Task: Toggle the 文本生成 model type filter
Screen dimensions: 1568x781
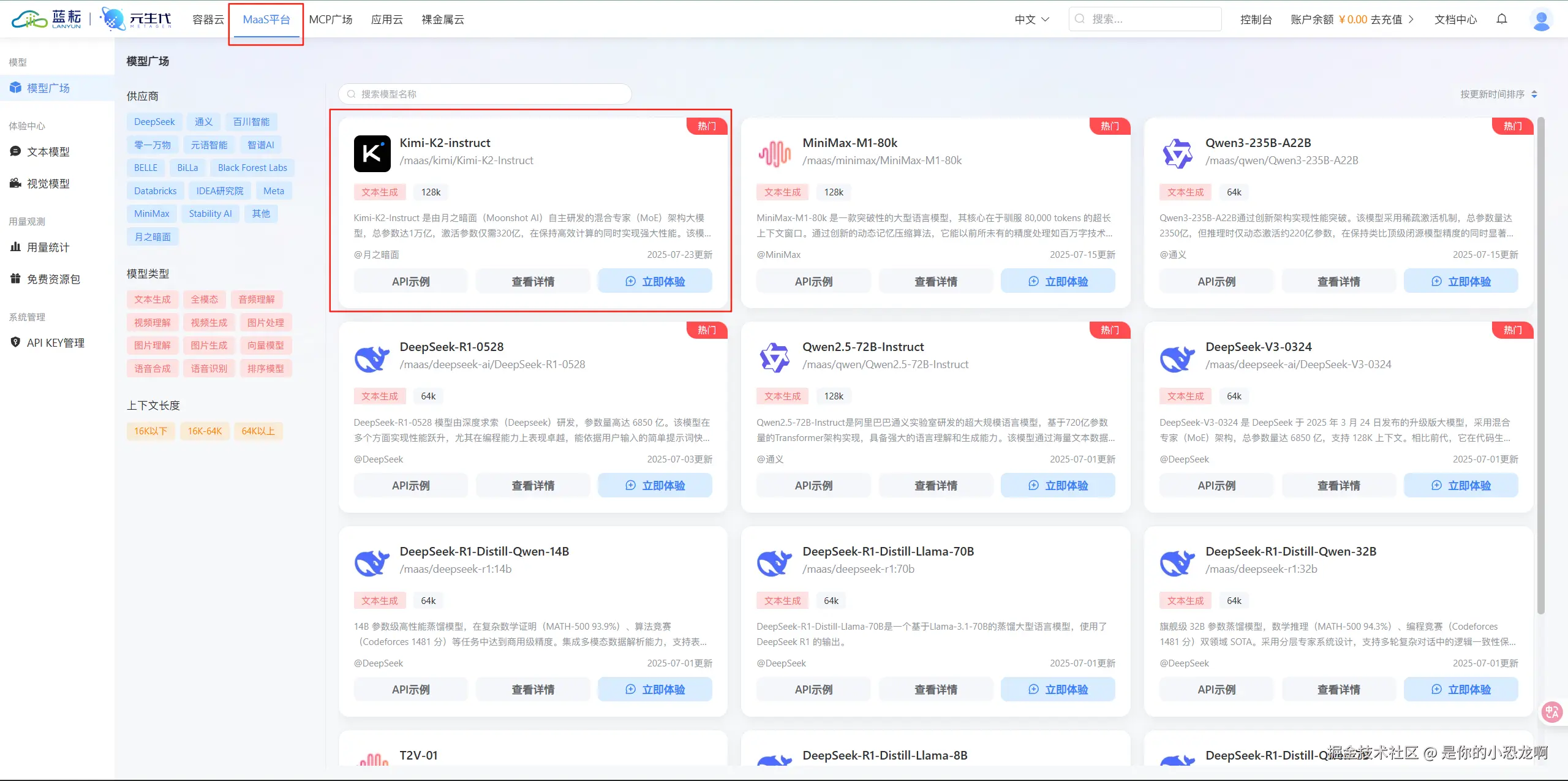Action: [153, 300]
